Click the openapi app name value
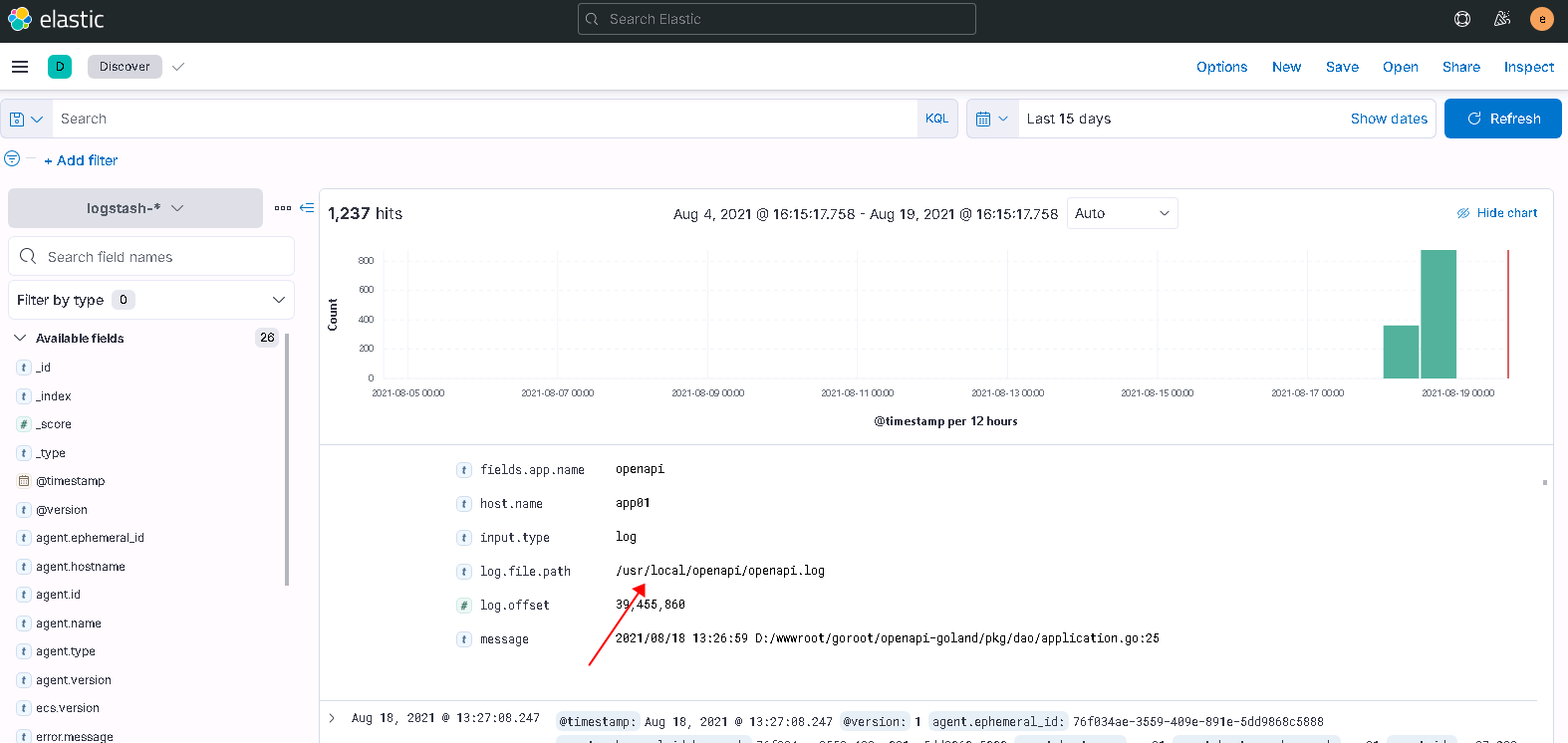The height and width of the screenshot is (743, 1568). 640,469
